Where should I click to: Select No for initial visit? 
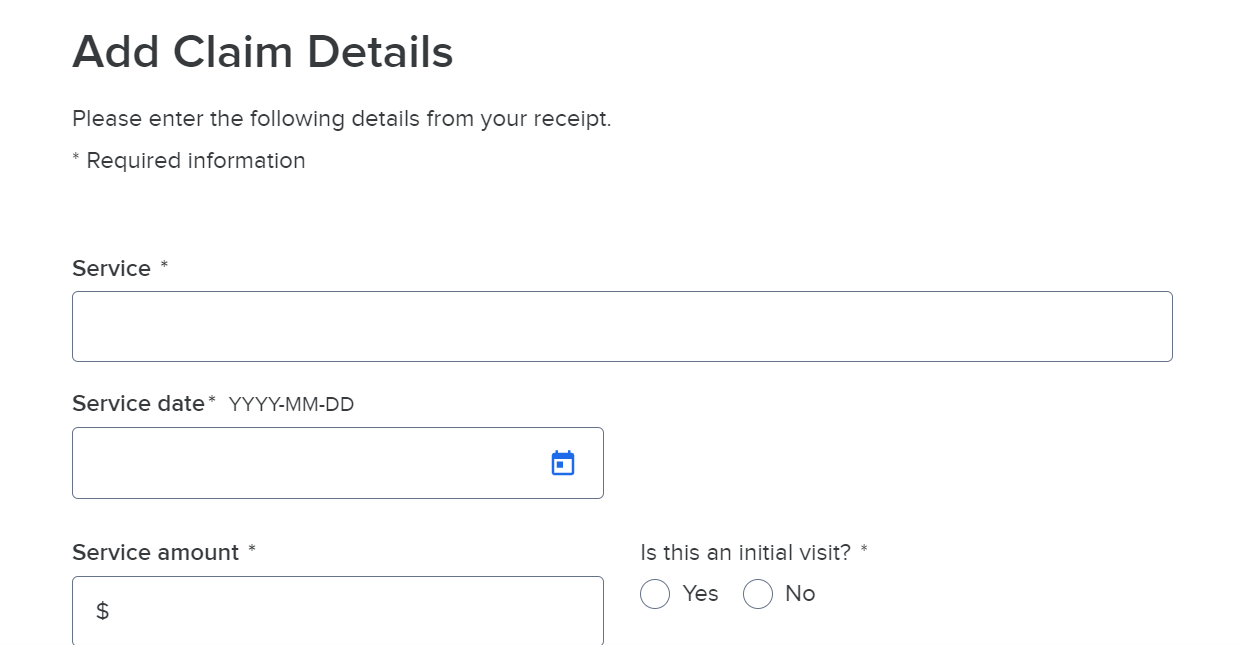coord(758,594)
